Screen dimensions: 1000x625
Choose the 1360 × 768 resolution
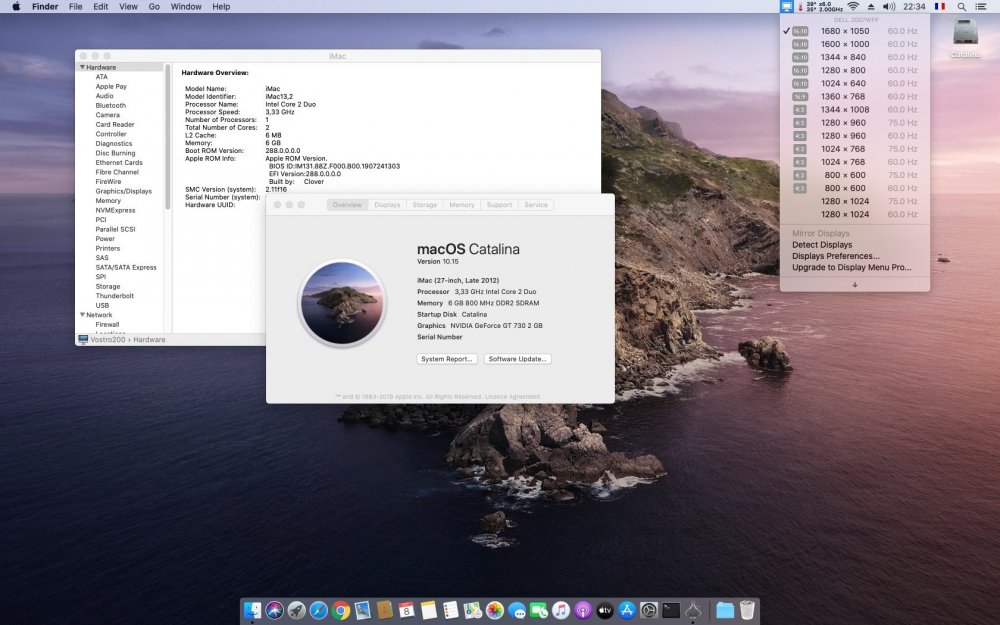(844, 97)
